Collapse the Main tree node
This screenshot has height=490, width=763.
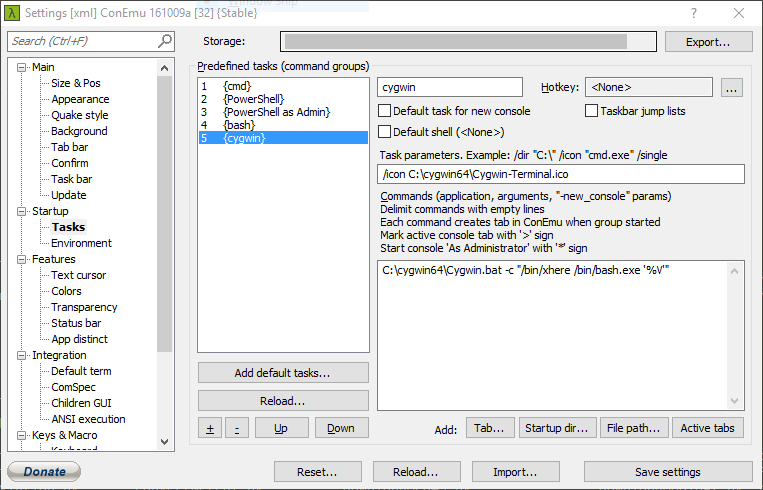tap(21, 68)
